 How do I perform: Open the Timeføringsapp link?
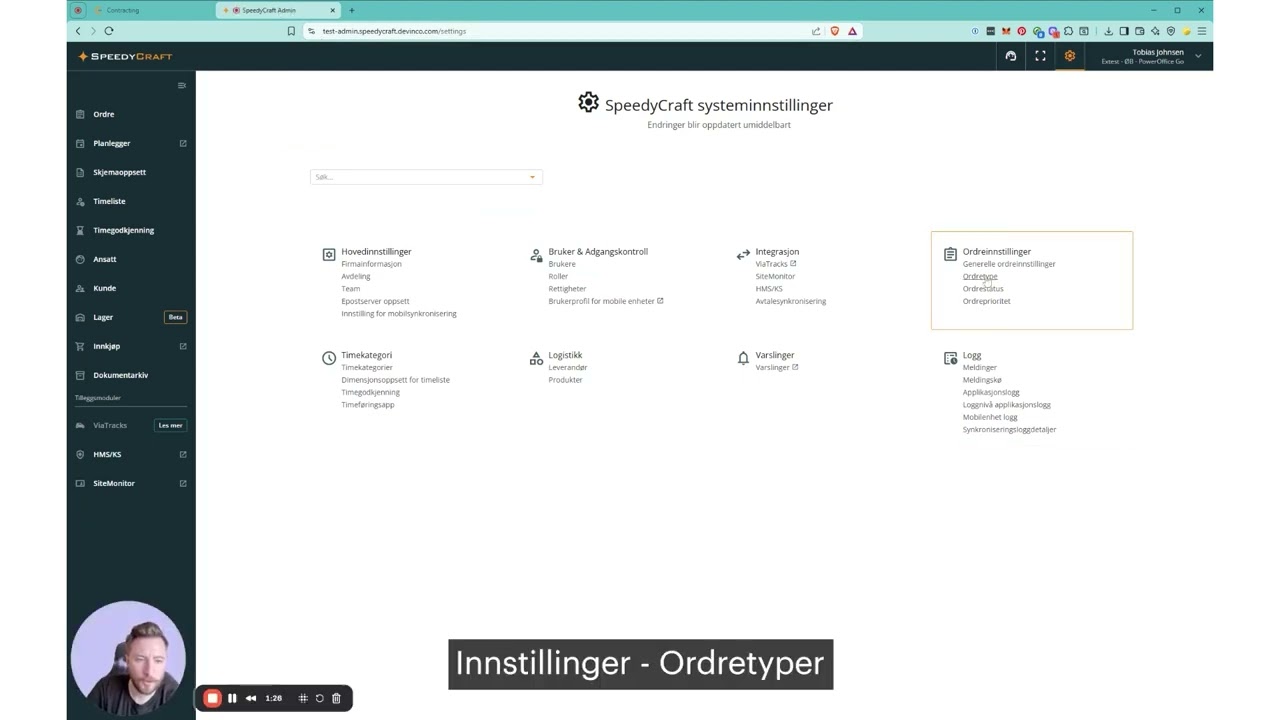point(368,404)
